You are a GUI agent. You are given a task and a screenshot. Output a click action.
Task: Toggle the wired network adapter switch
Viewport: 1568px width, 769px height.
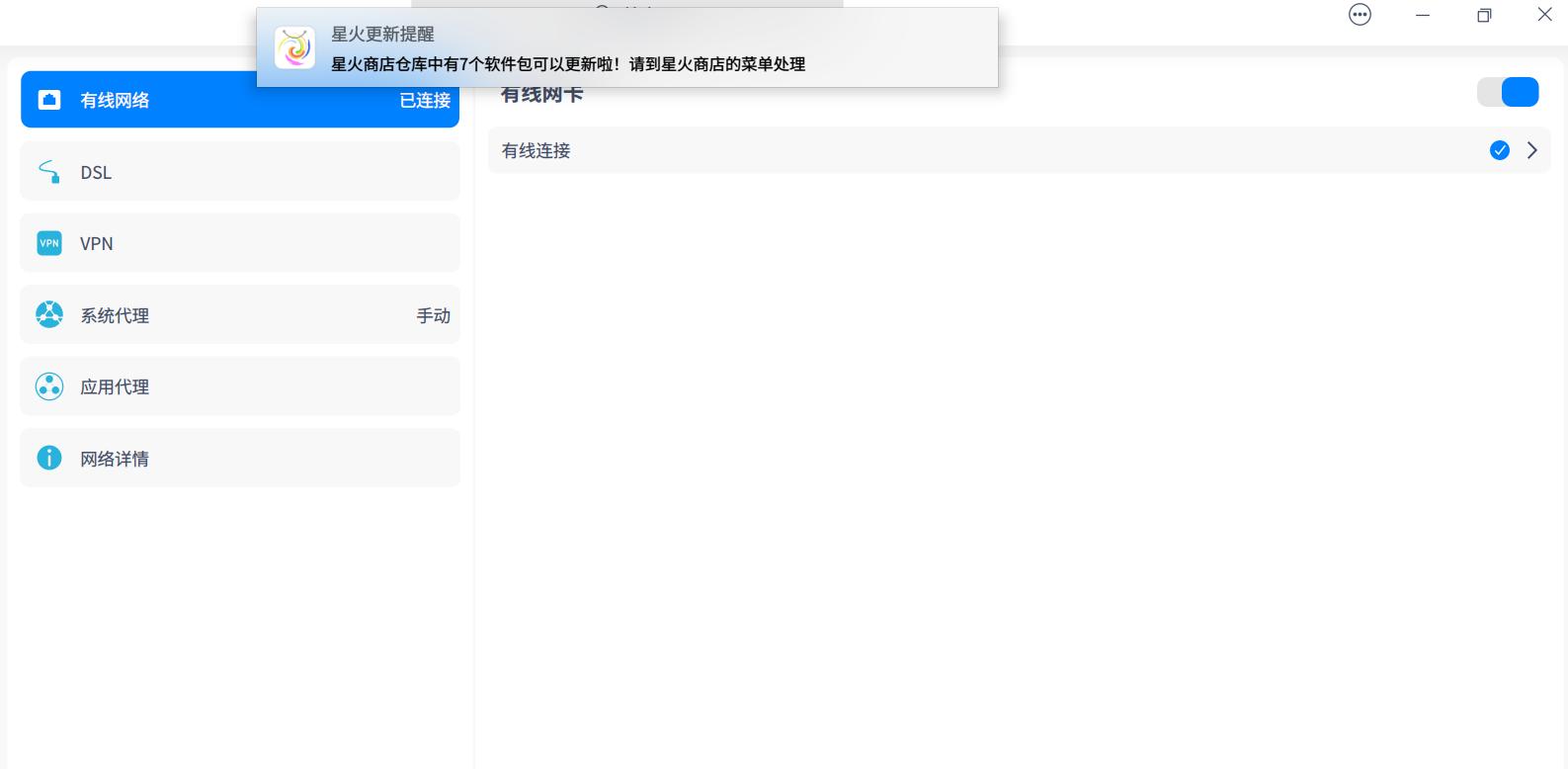click(1508, 92)
